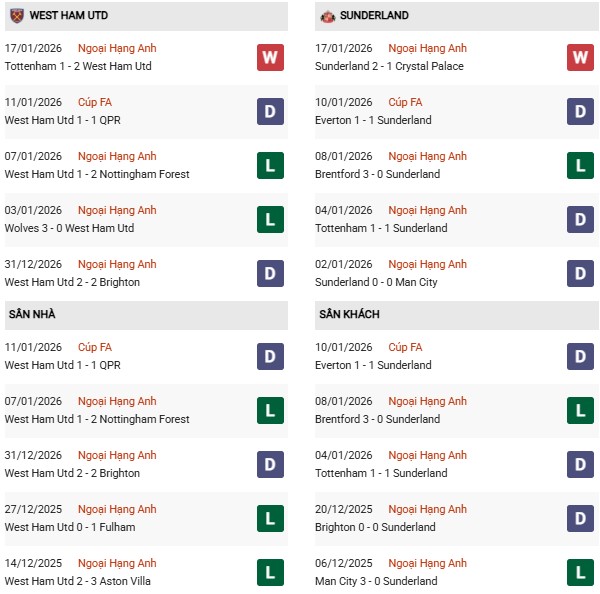The width and height of the screenshot is (600, 594).
Task: Open Cúp FA link above Everton 1-1 Sunderland
Action: tap(405, 102)
